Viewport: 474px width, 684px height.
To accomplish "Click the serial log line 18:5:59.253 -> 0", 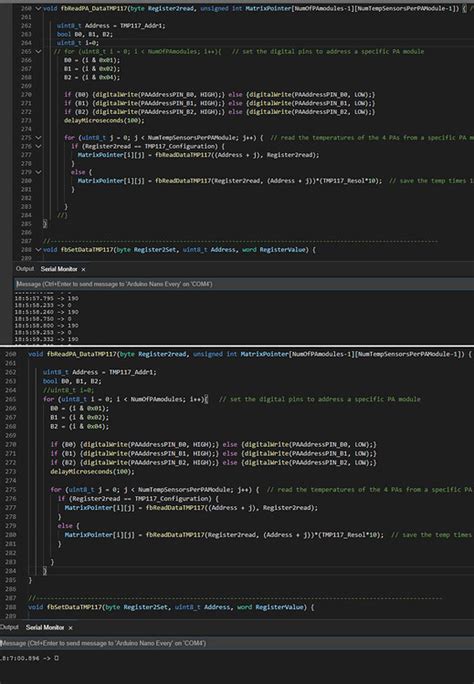I will [x=43, y=332].
